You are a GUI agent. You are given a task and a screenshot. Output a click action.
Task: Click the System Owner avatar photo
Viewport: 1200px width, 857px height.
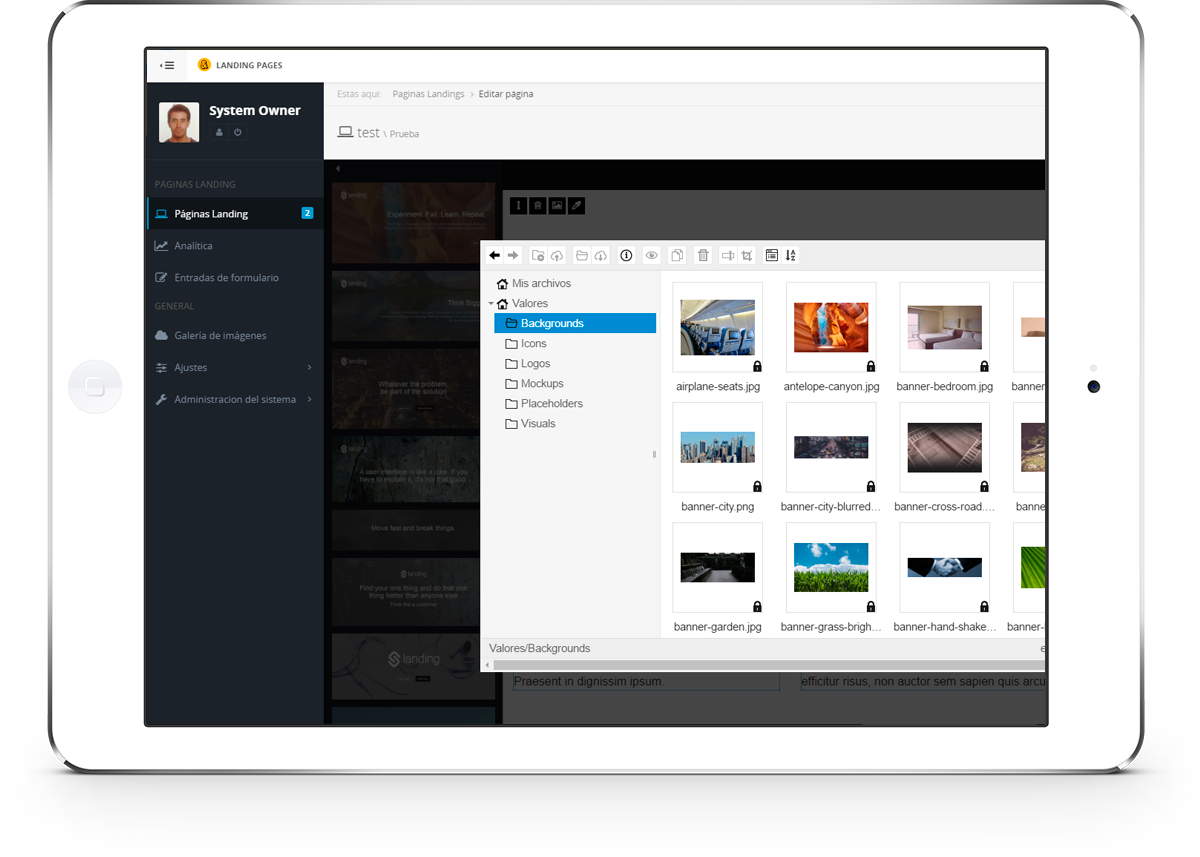tap(179, 122)
